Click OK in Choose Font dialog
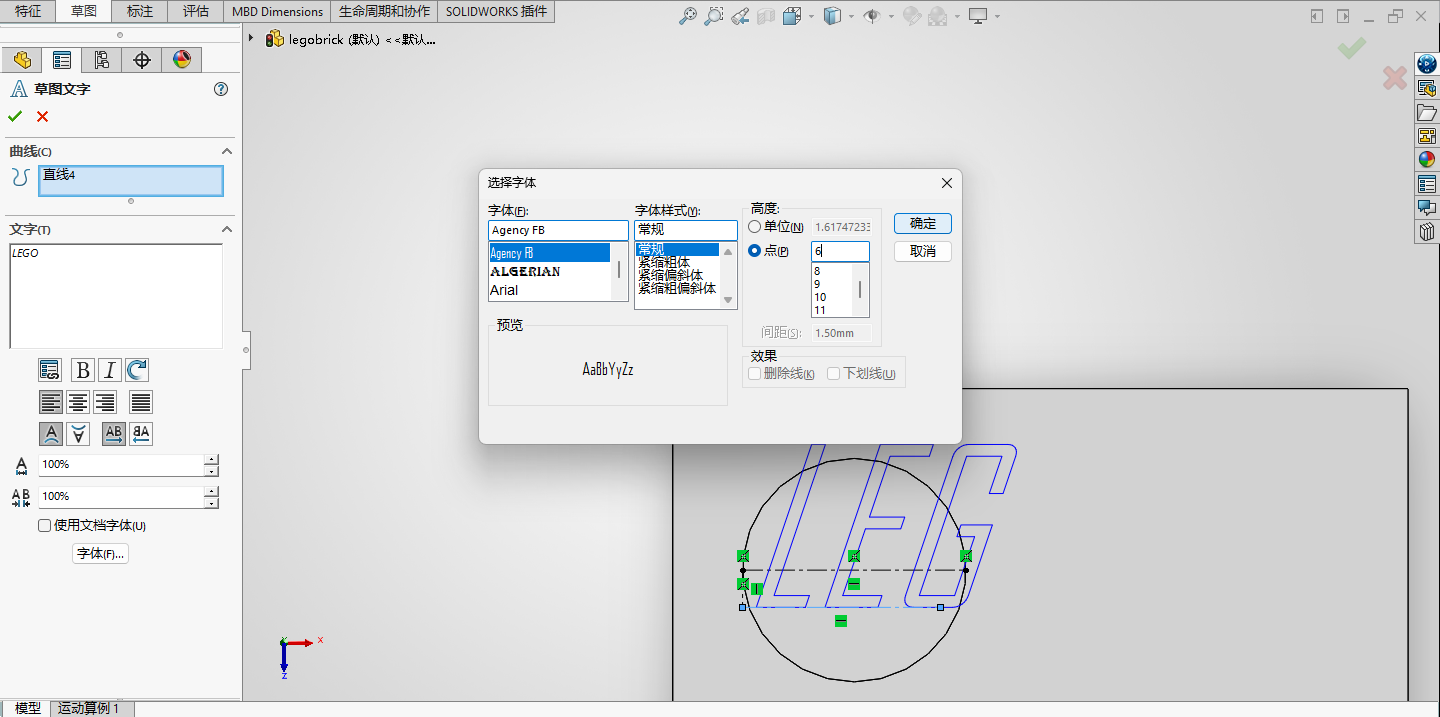 pyautogui.click(x=923, y=223)
